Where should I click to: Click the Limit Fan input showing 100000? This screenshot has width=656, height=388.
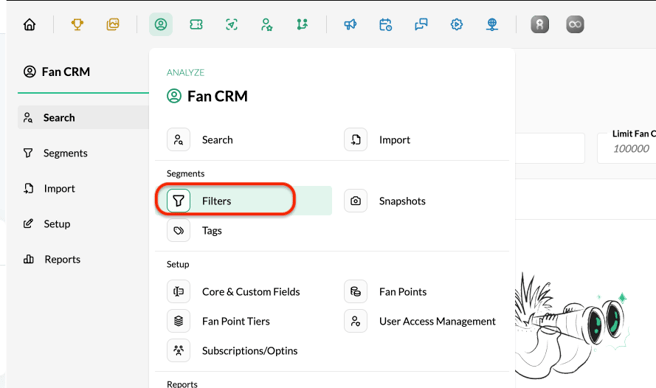[627, 149]
